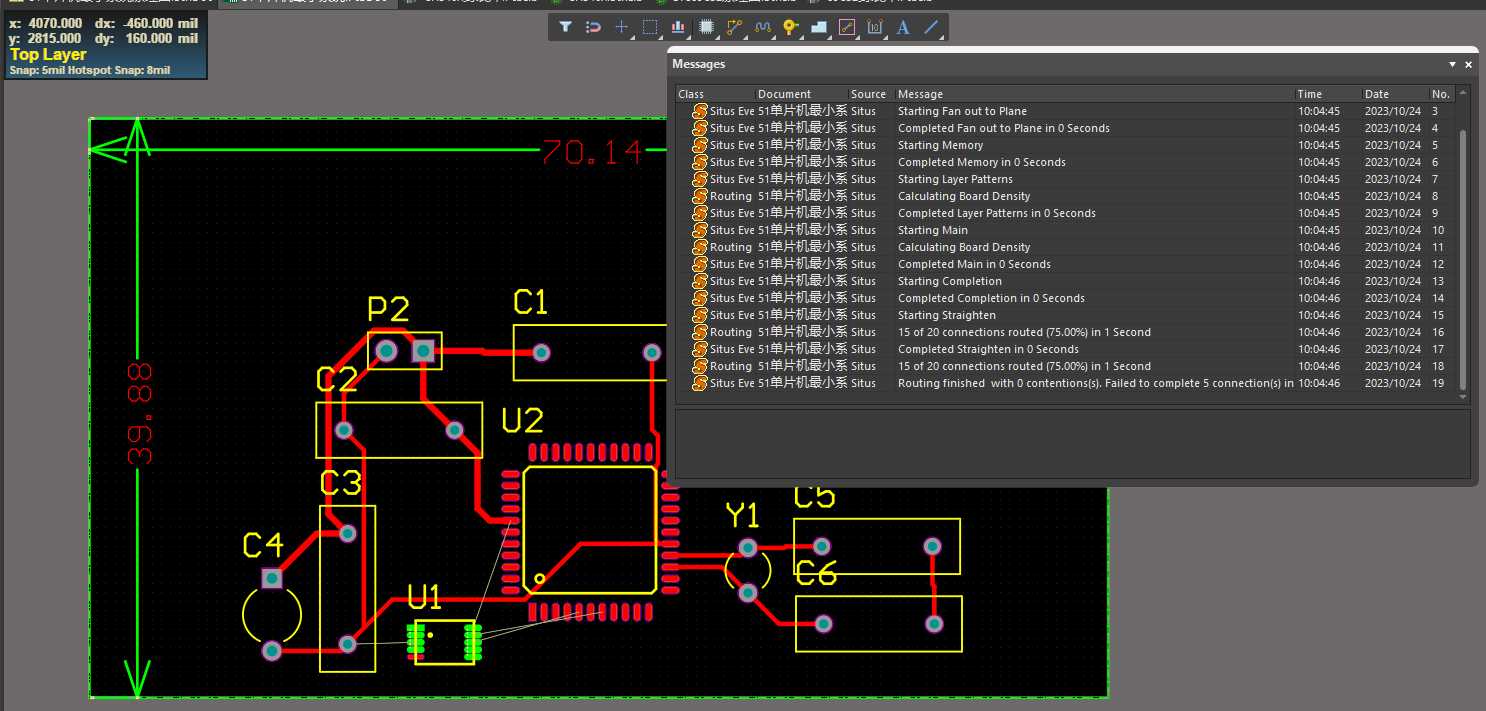Select the 'Completed Layer Patterns in 0 Seconds' row
The height and width of the screenshot is (711, 1486).
(x=1066, y=213)
